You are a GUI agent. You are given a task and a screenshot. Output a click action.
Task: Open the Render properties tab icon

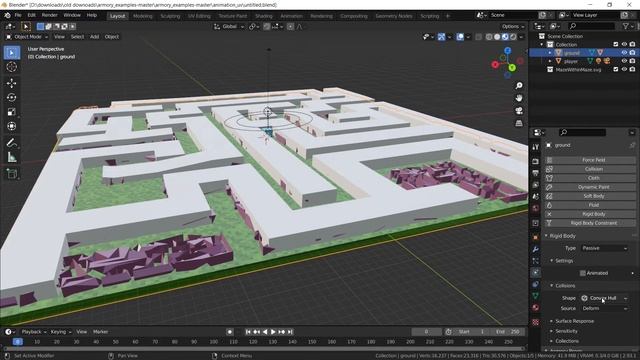536,161
